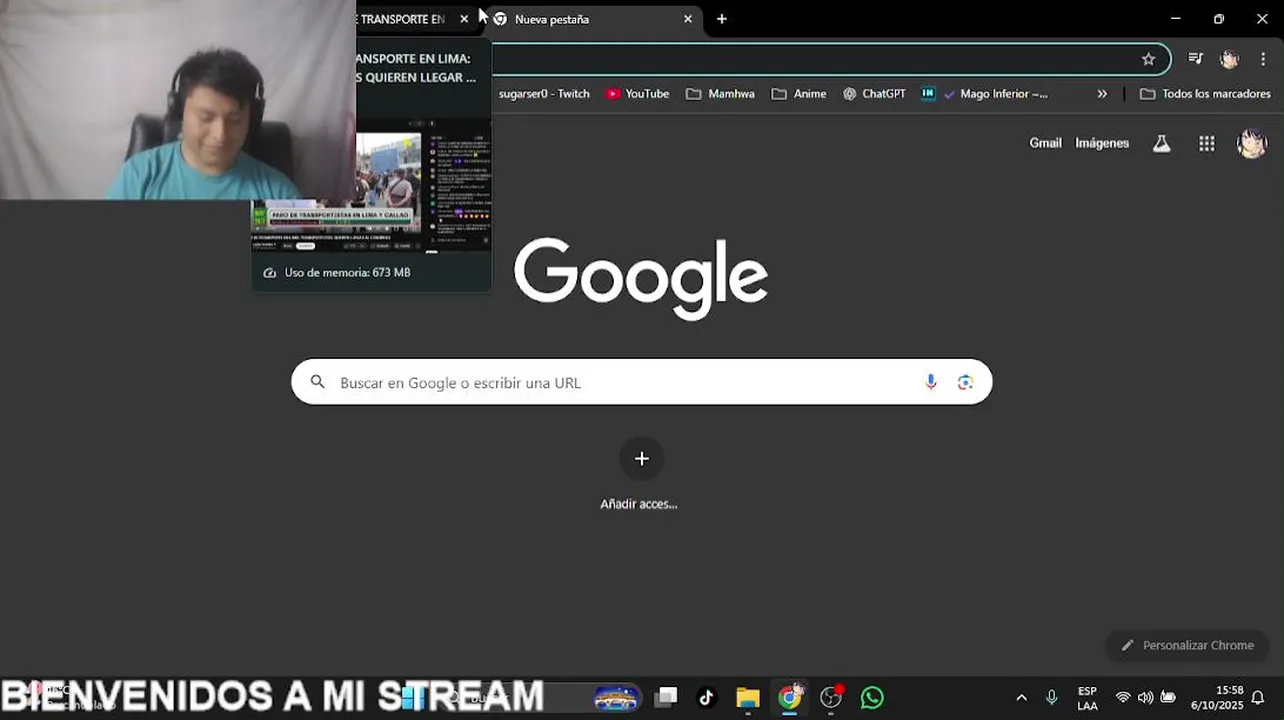Open the media control icon in toolbar

(x=1195, y=59)
